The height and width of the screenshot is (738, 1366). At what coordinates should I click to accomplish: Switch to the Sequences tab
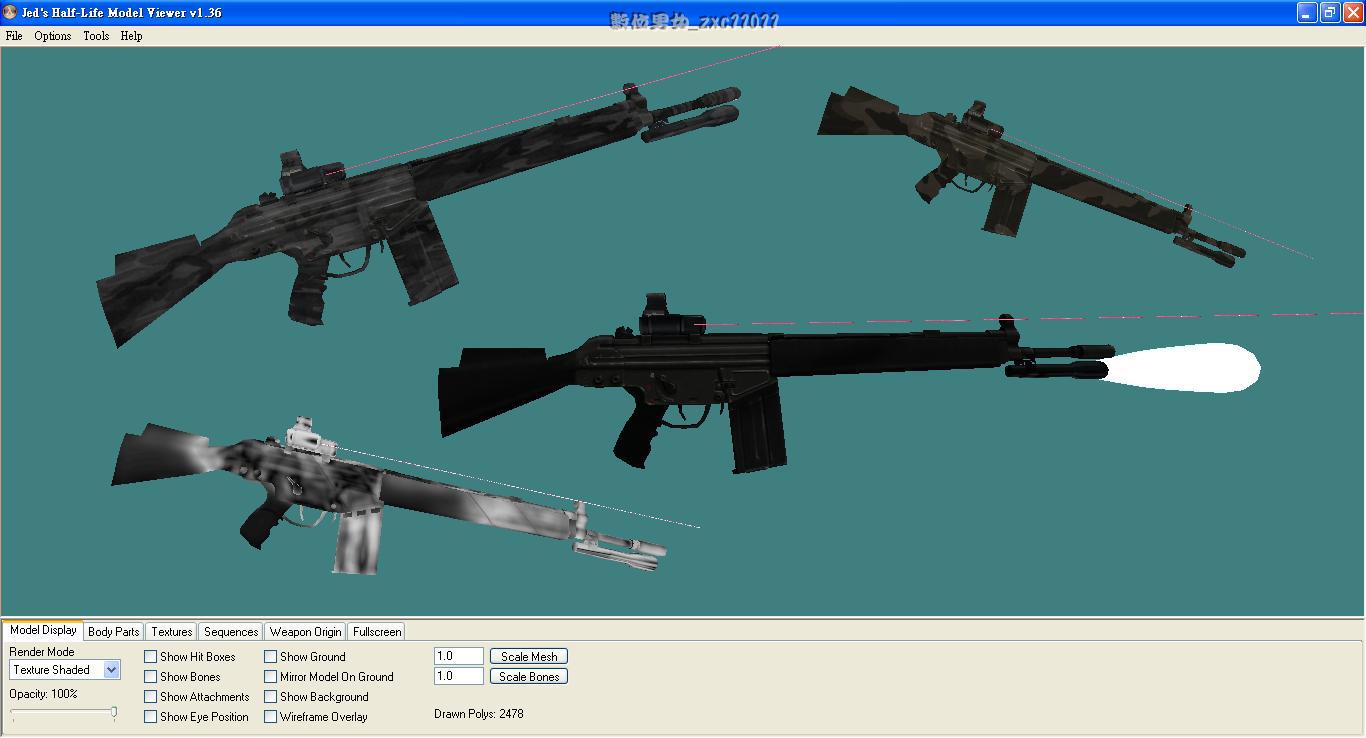coord(231,631)
